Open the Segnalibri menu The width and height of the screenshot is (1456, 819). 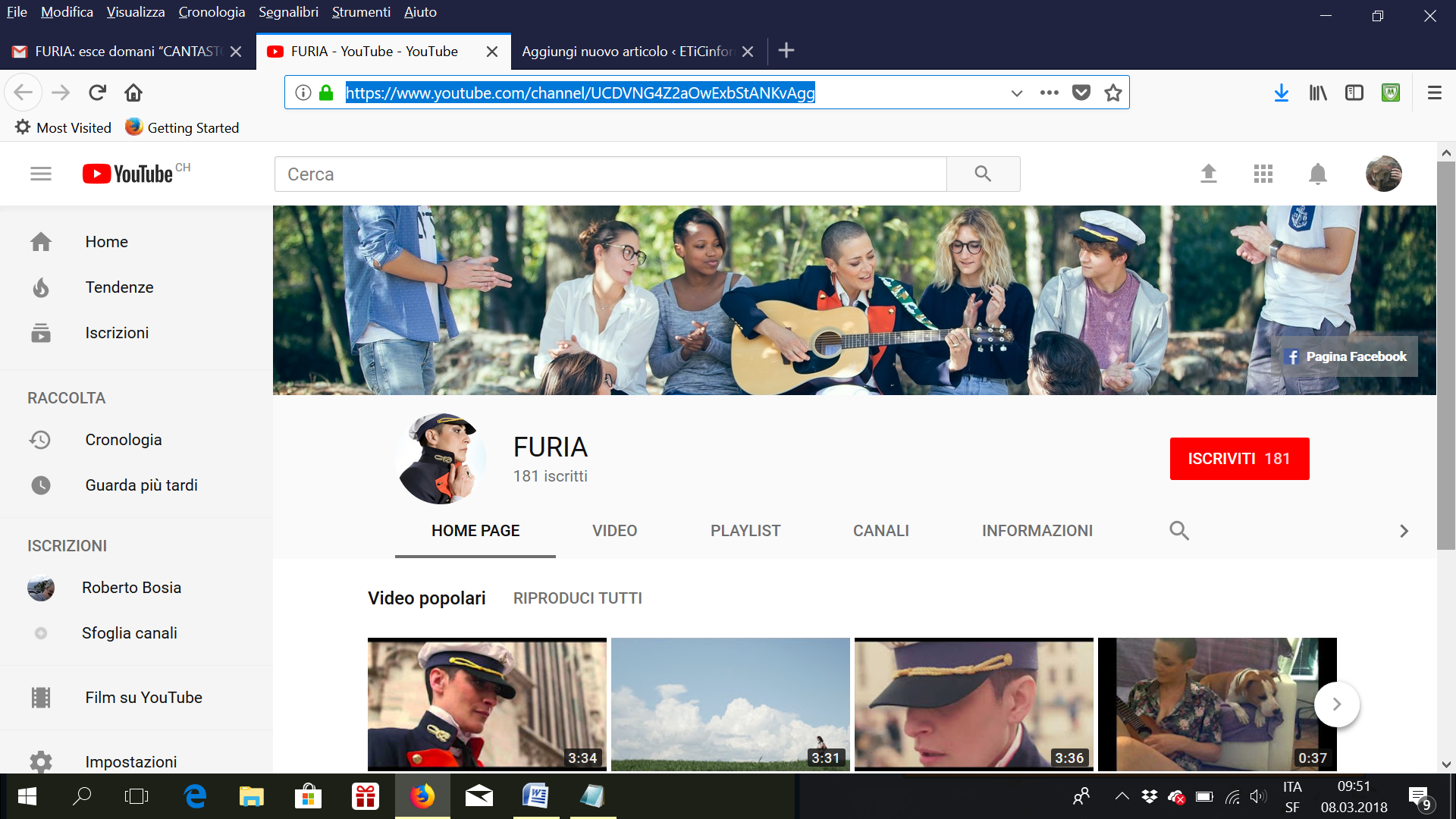pyautogui.click(x=288, y=12)
